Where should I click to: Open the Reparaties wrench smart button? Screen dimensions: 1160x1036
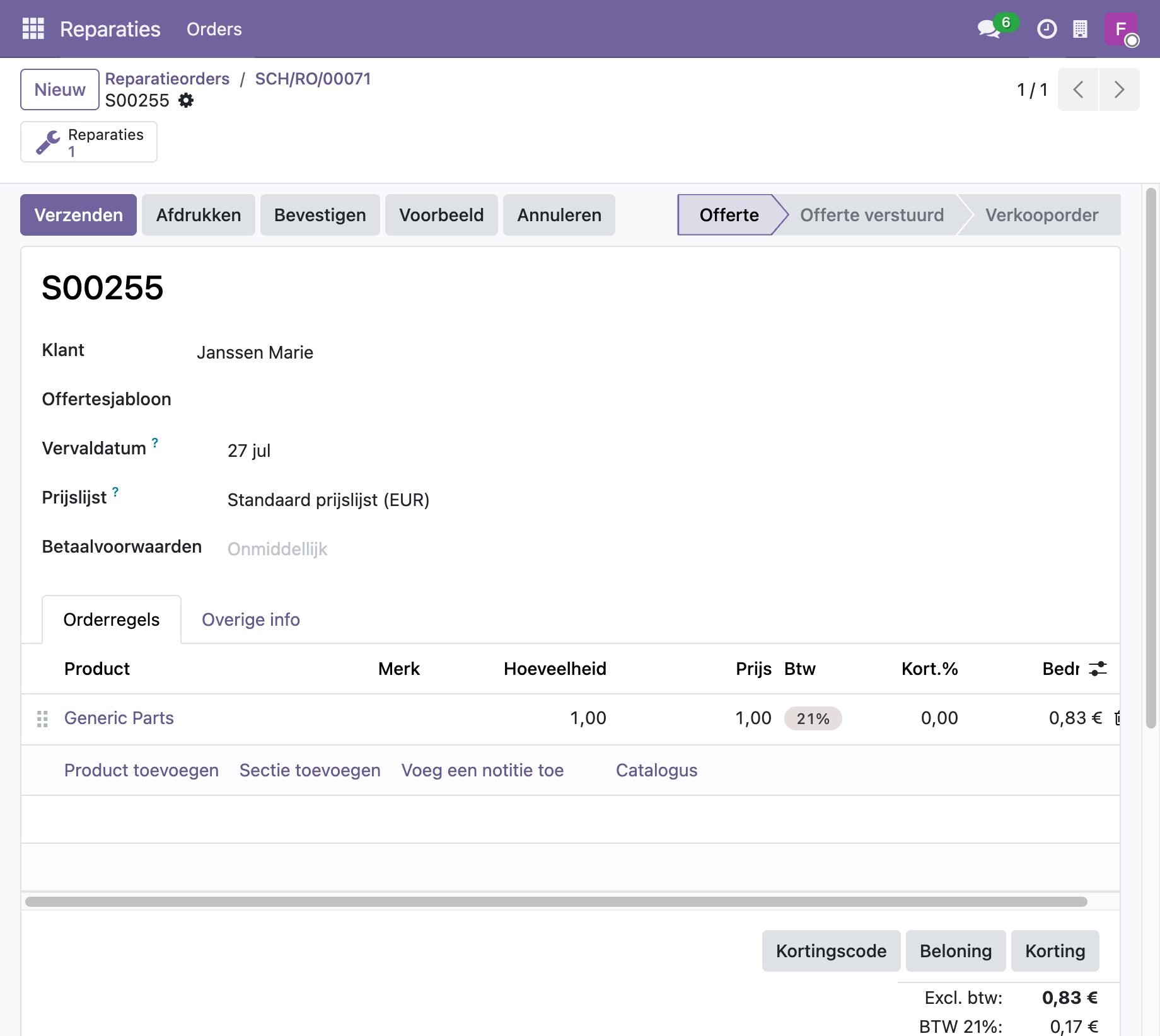click(89, 142)
